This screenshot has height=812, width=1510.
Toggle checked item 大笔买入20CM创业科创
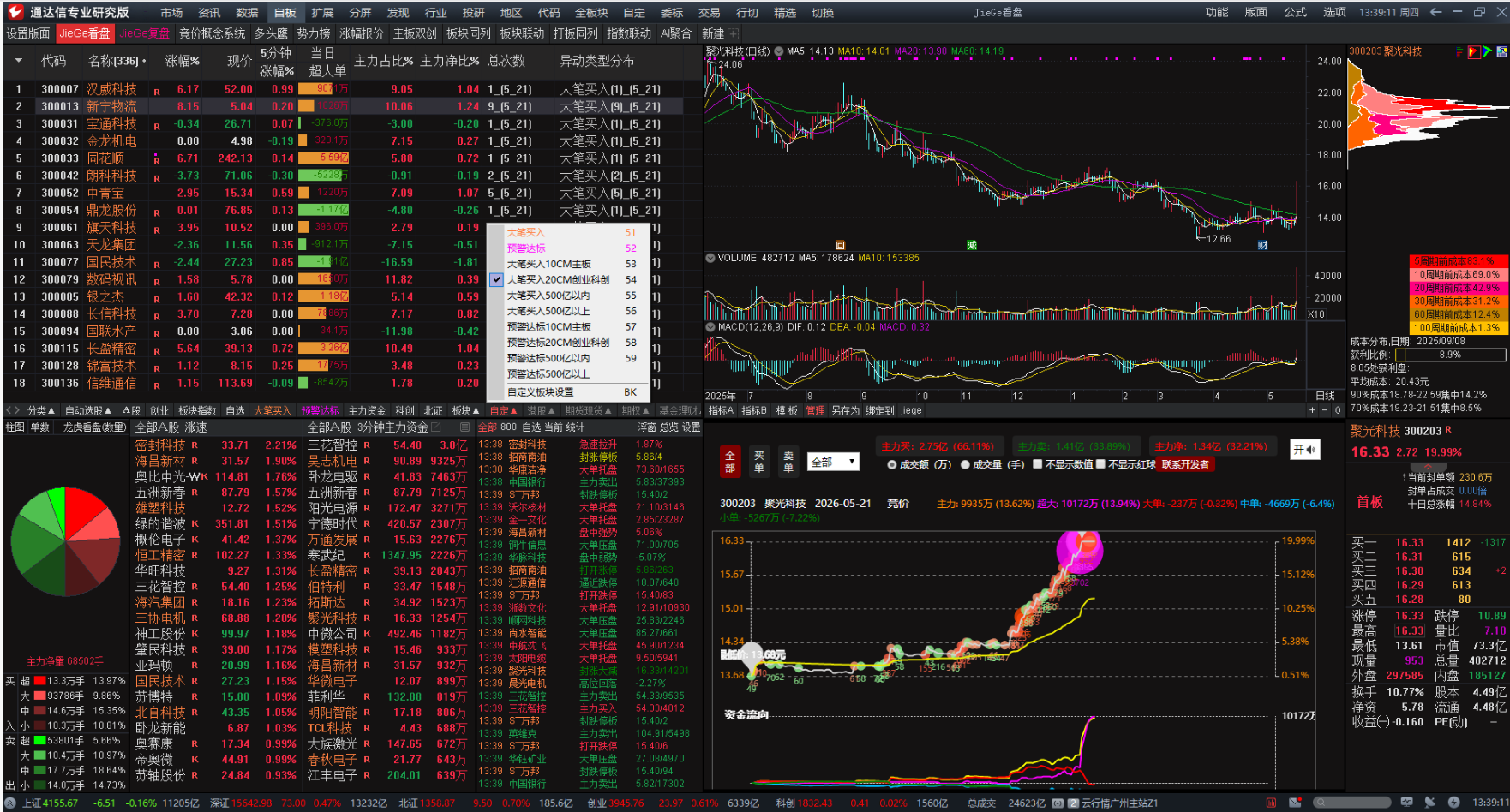tap(569, 279)
